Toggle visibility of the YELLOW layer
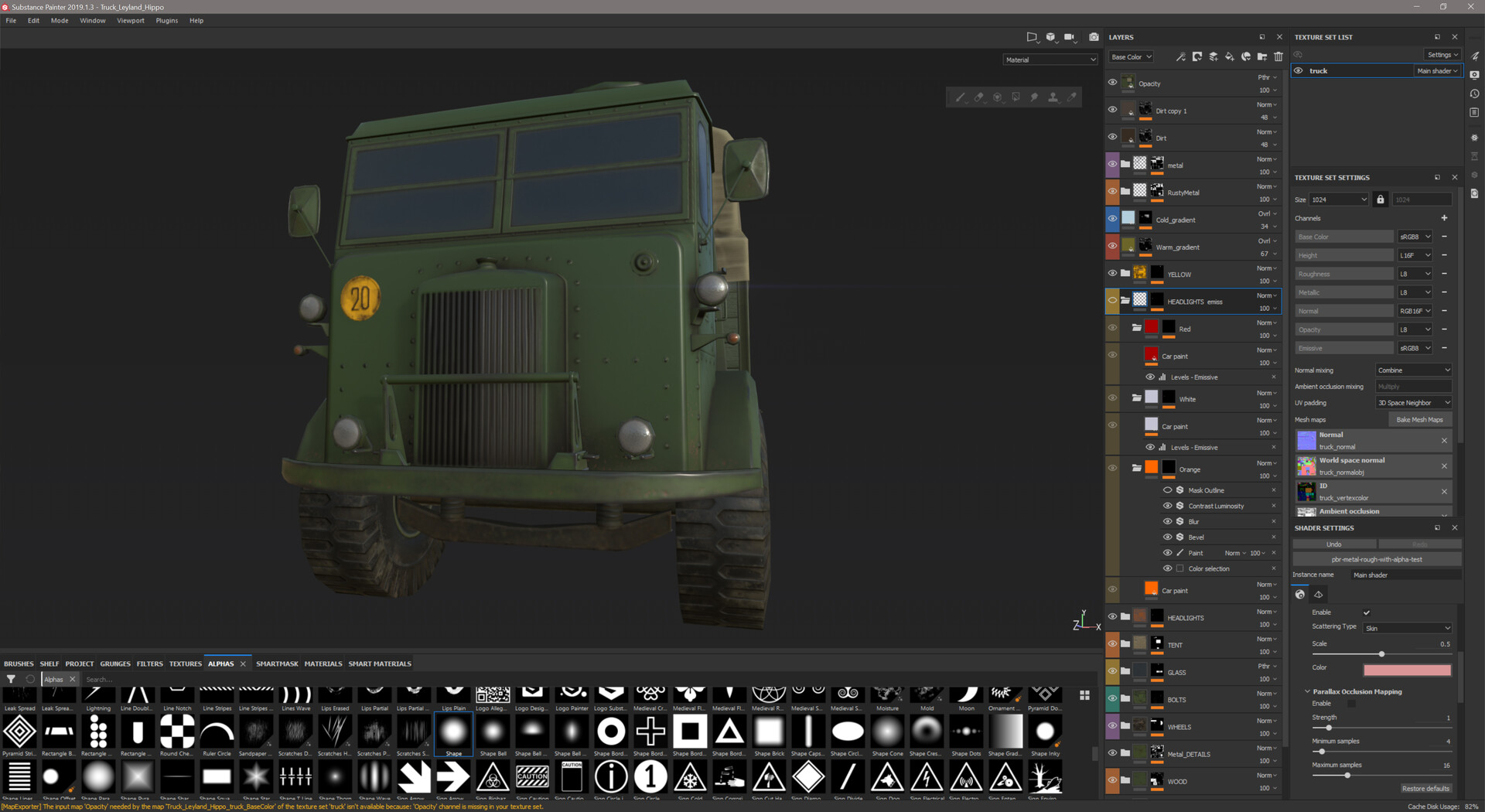Screen dimensions: 1485x812 tap(1113, 273)
